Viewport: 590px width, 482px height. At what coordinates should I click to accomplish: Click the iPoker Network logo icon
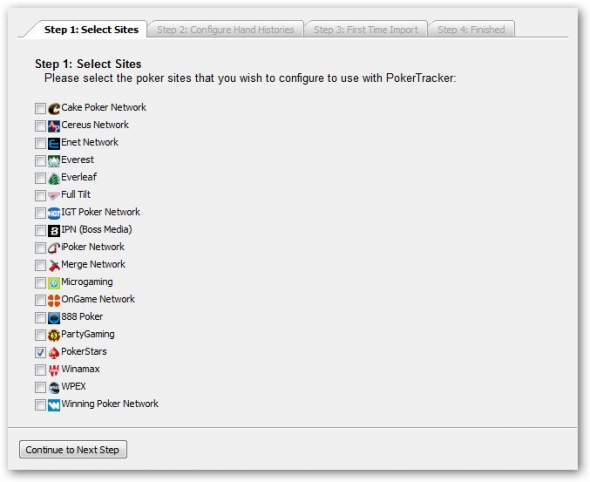54,248
